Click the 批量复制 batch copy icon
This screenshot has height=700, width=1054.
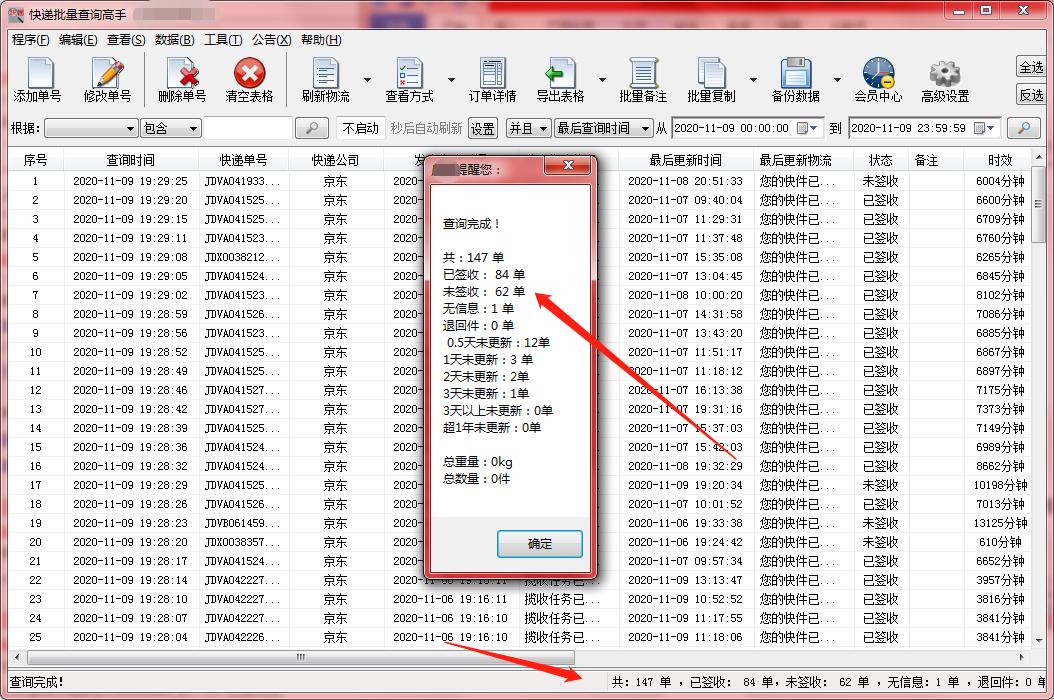(710, 78)
